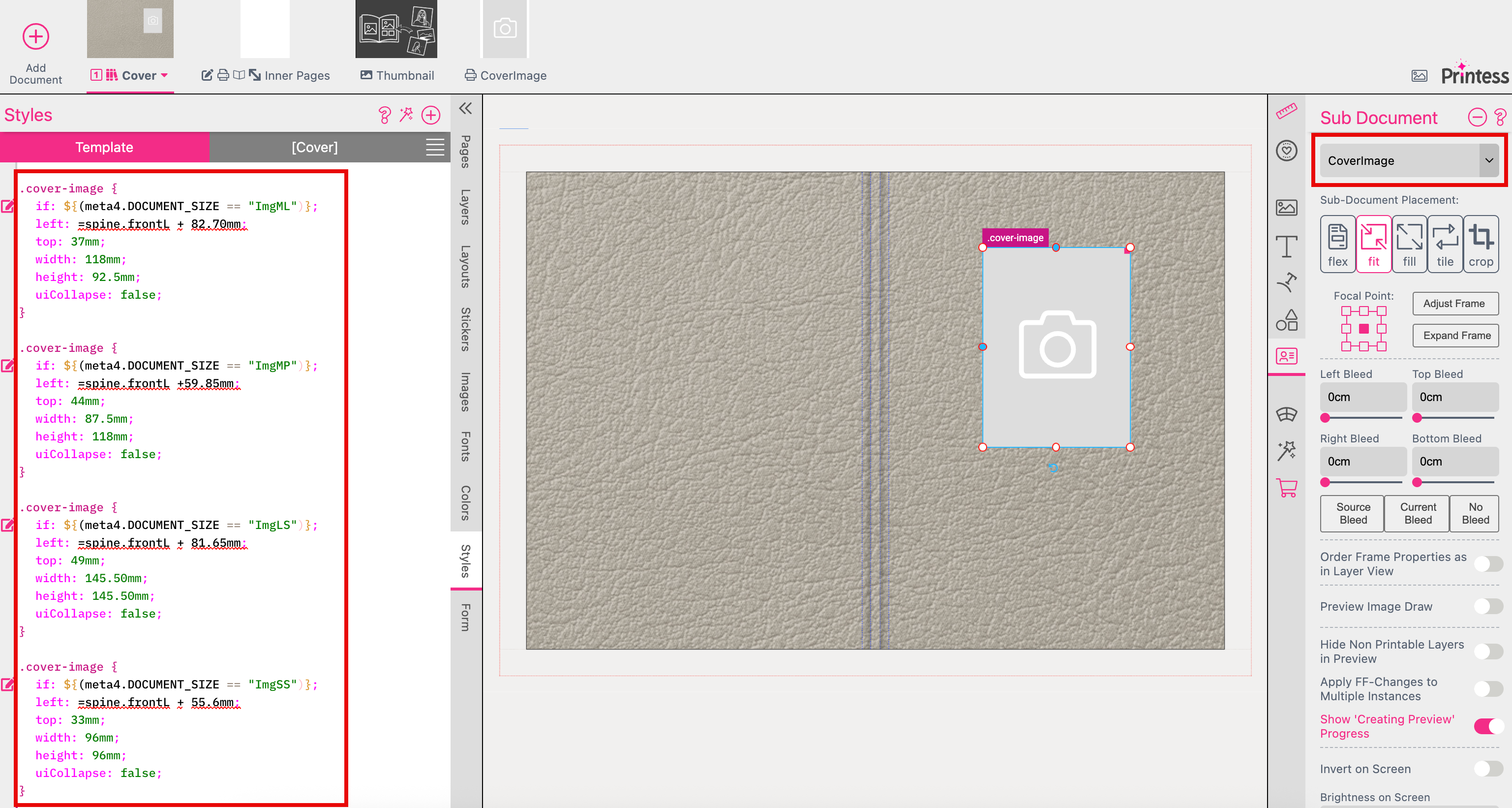This screenshot has width=1512, height=808.
Task: Click the Styles magic wand icon
Action: 406,115
